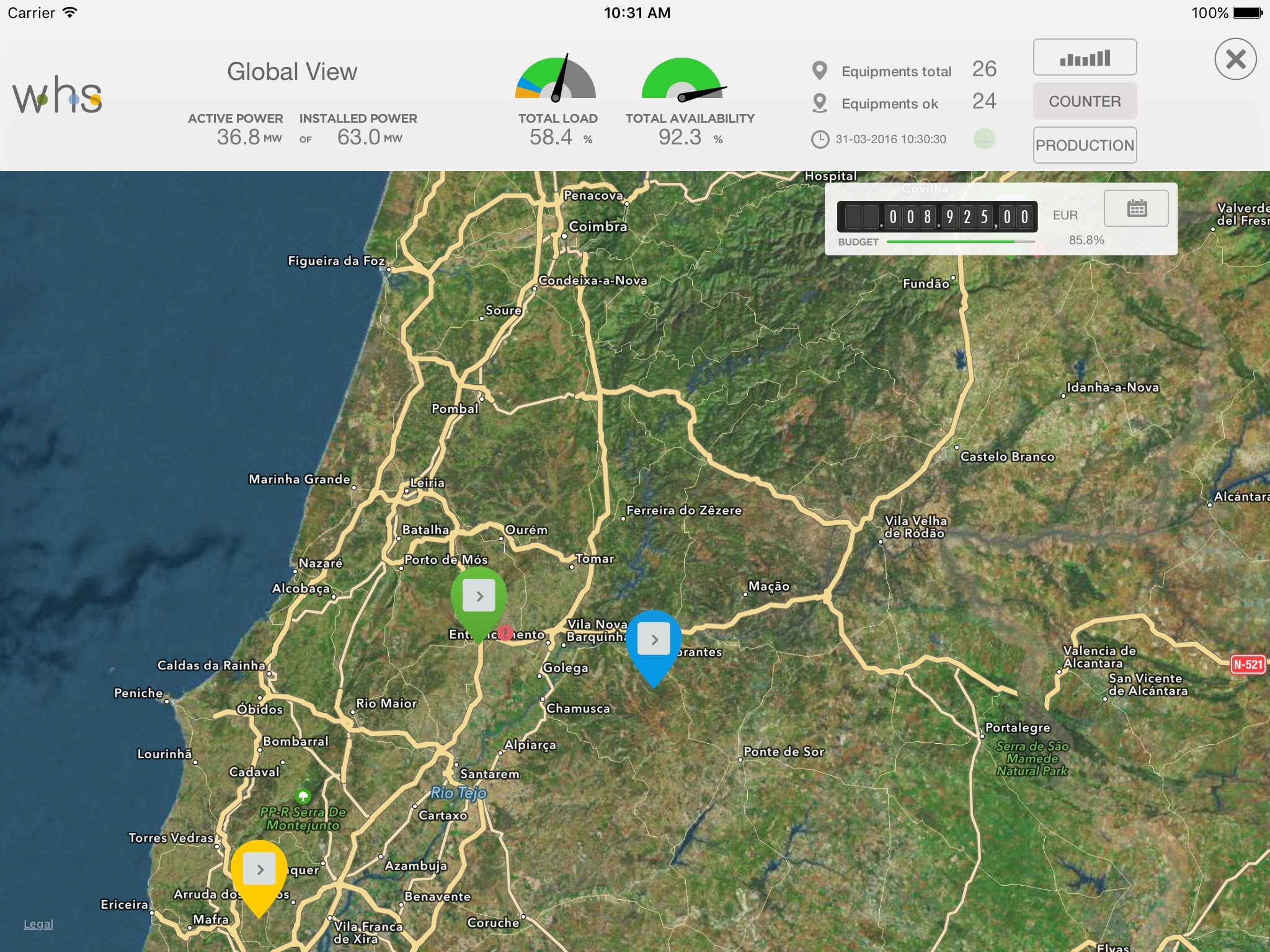The image size is (1270, 952).
Task: Open the Legal link on map
Action: coord(38,923)
